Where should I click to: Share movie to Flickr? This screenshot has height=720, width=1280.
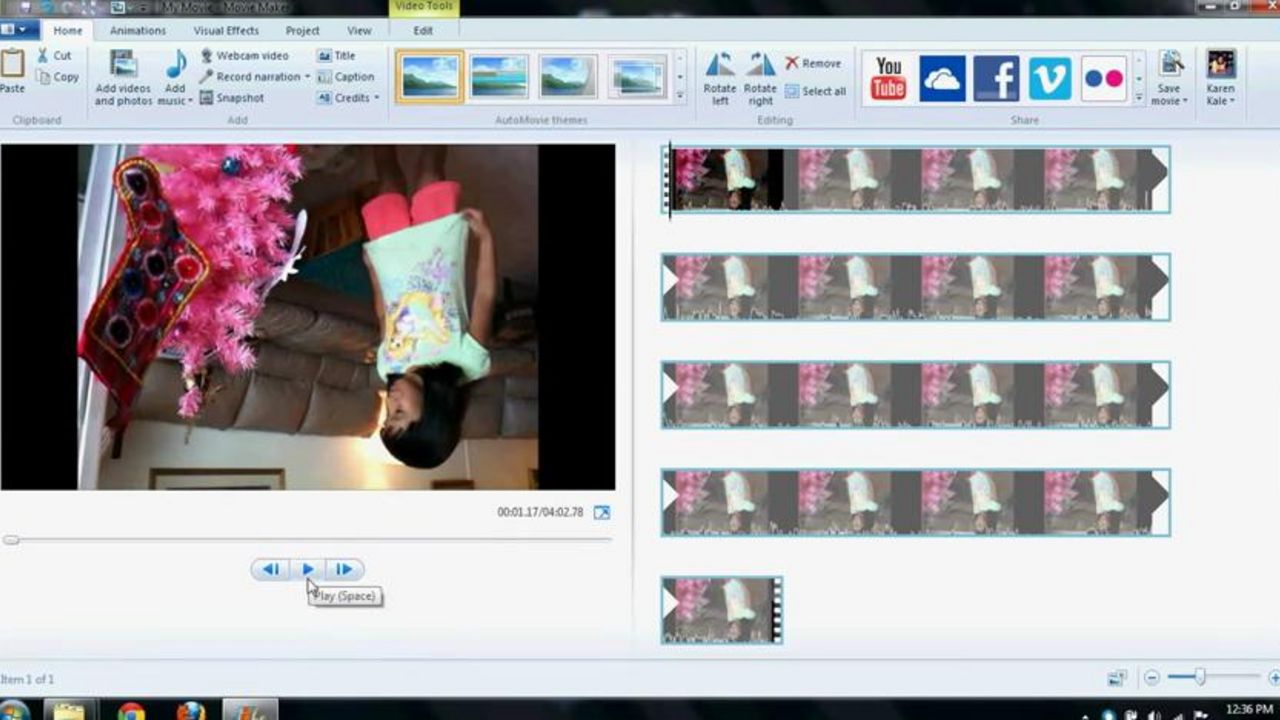(x=1104, y=78)
